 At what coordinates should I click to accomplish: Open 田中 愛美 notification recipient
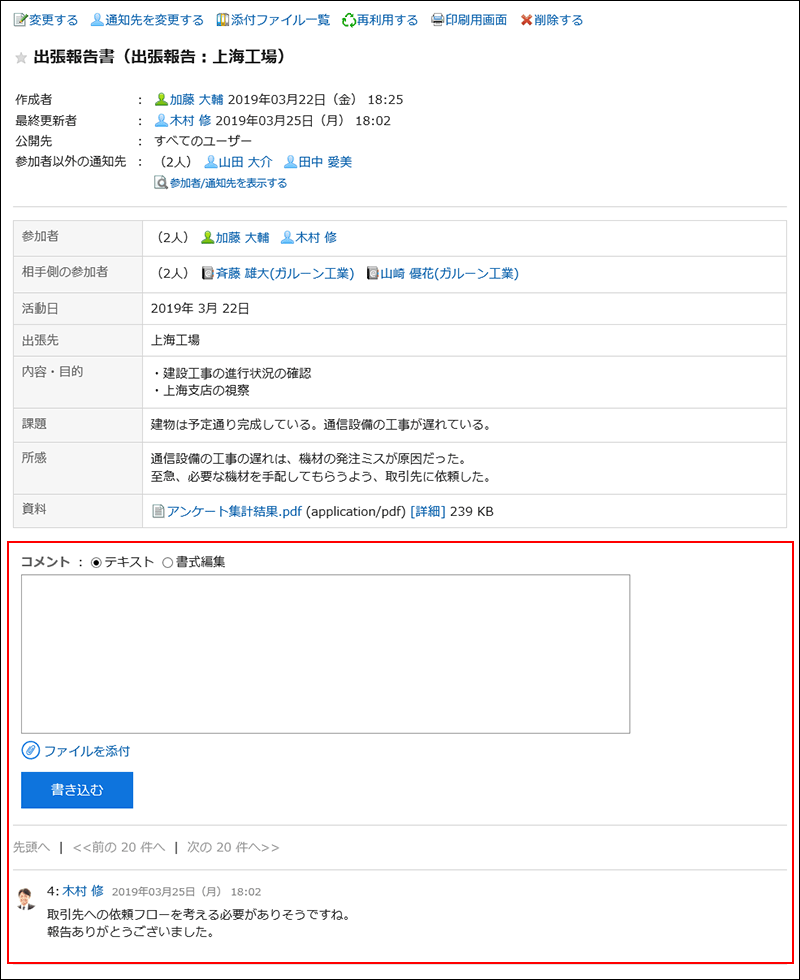coord(325,162)
